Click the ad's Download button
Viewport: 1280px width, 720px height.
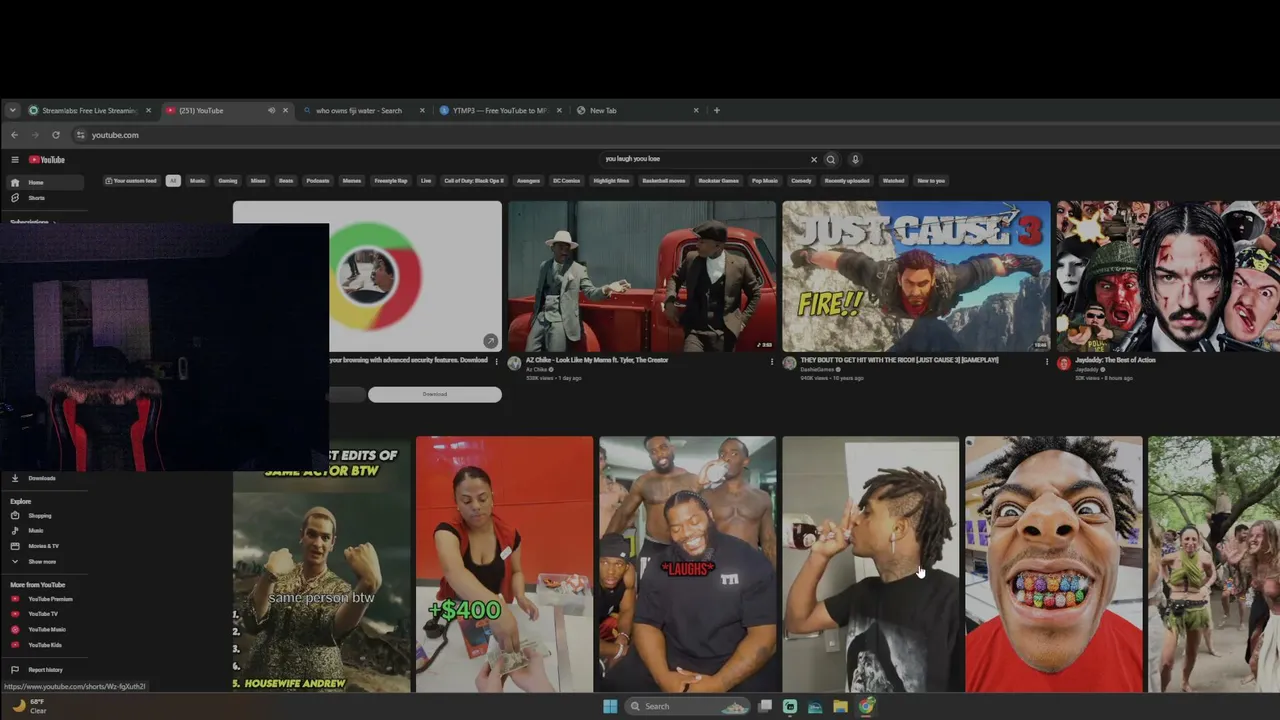tap(435, 394)
